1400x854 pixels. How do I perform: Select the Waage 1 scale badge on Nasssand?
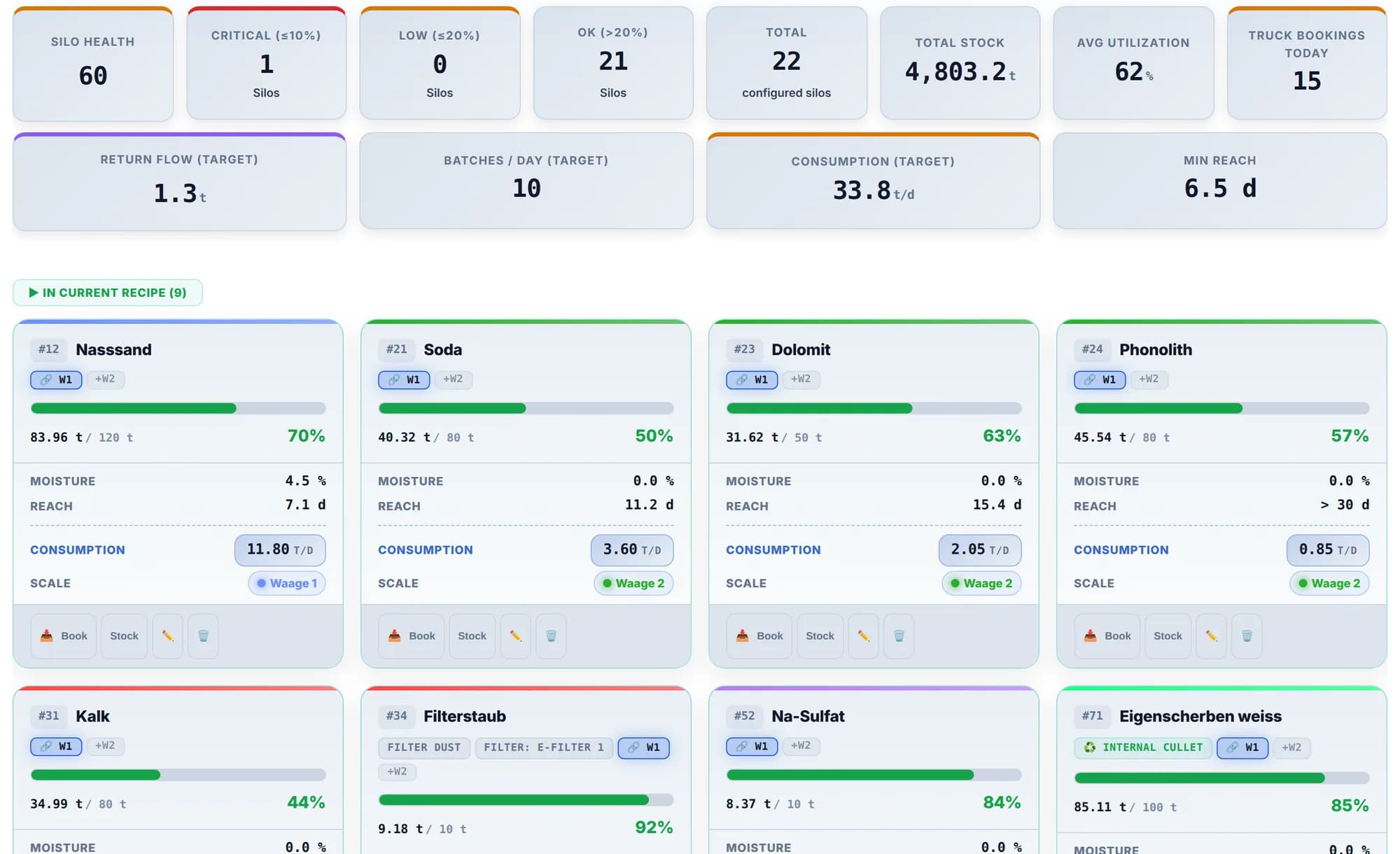click(x=287, y=583)
